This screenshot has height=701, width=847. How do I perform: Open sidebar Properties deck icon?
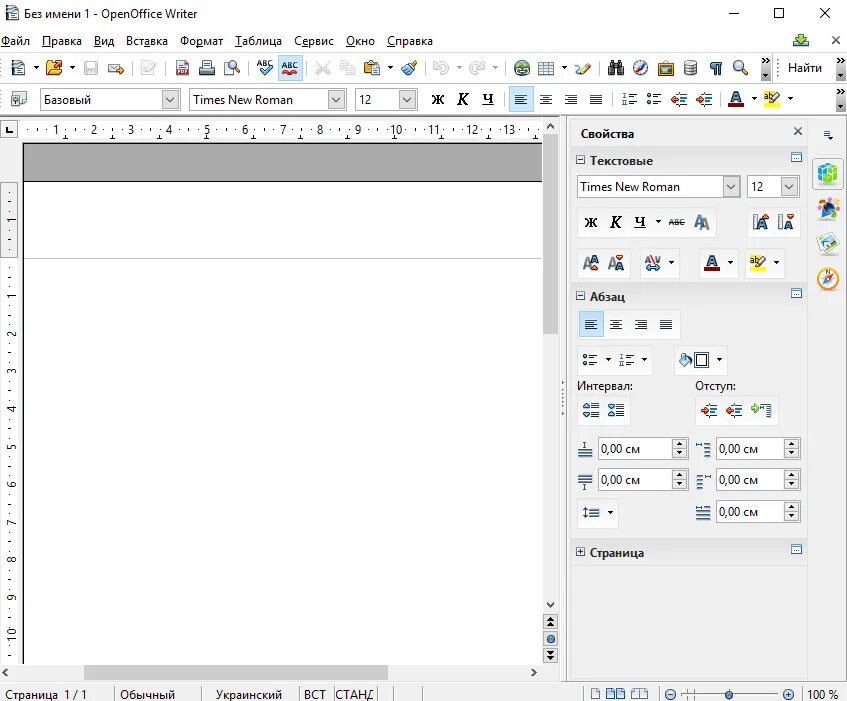(x=828, y=173)
